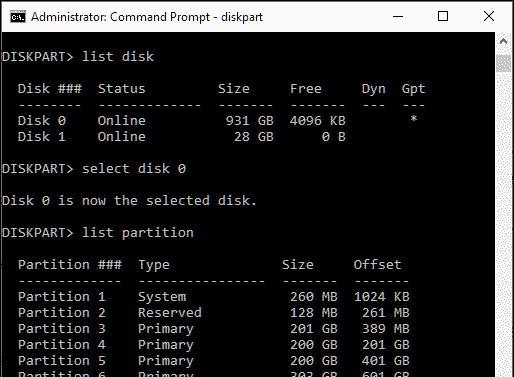
Task: Click Partition 1 System row
Action: point(214,296)
